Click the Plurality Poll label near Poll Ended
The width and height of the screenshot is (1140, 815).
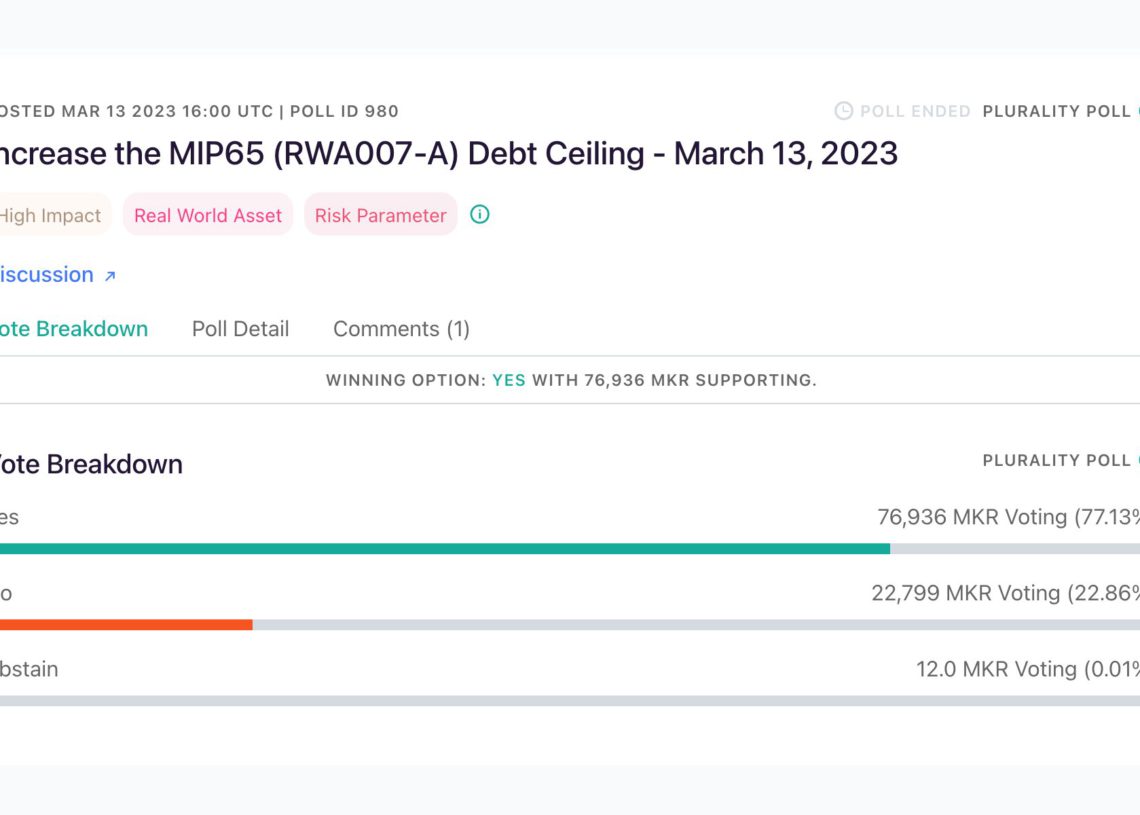tap(1056, 111)
